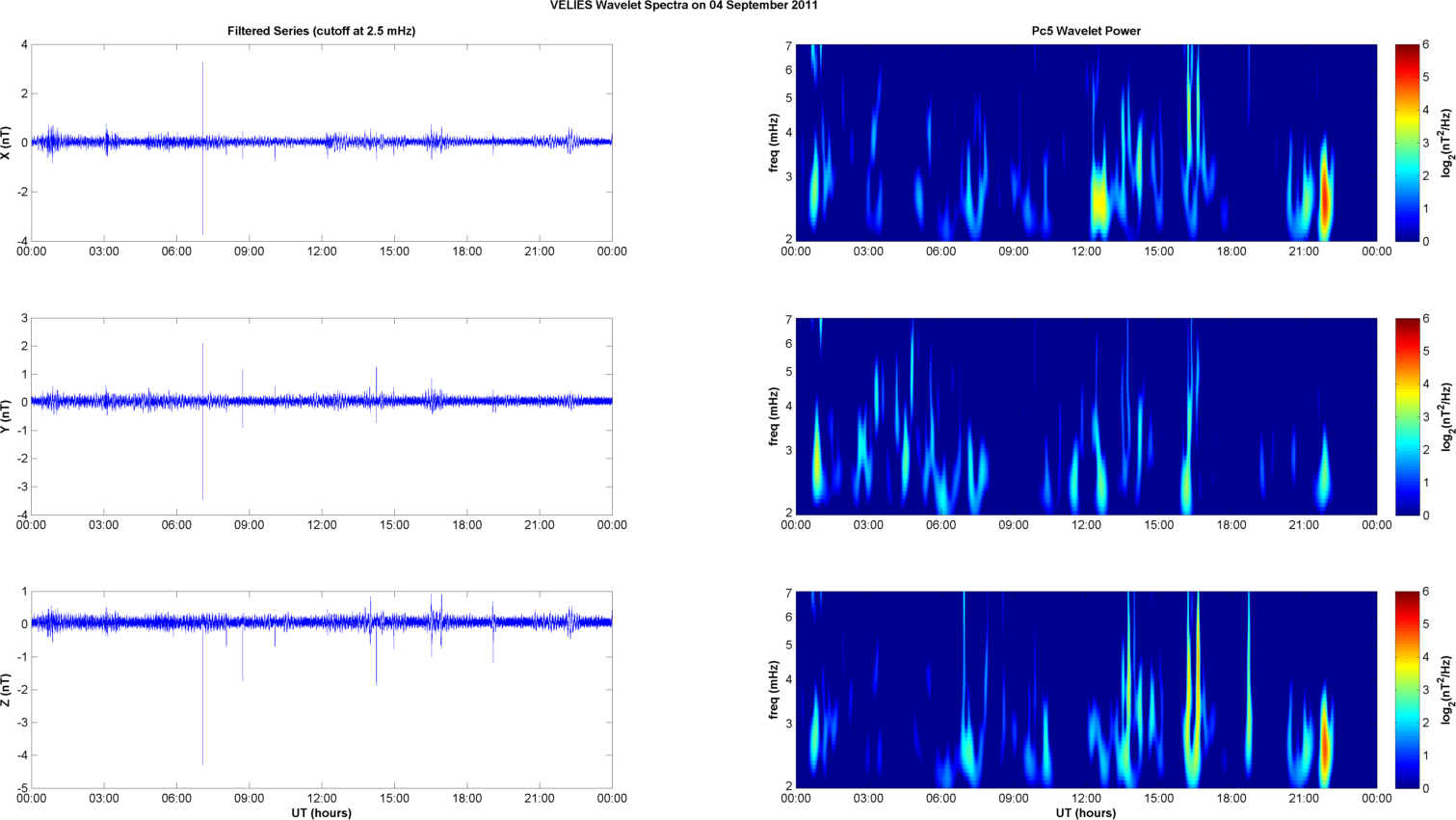Click the colorbar beside the X-component wavelet plot
The height and width of the screenshot is (820, 1456).
click(1407, 143)
